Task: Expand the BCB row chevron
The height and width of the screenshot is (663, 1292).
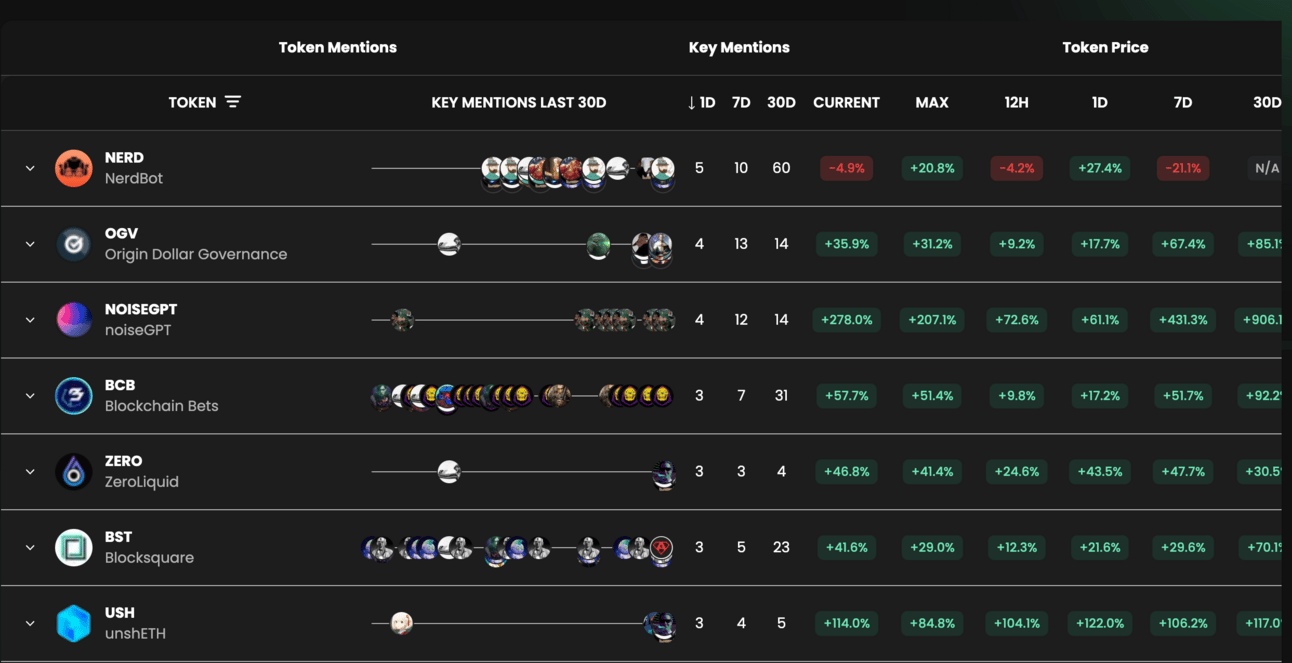Action: pos(30,396)
